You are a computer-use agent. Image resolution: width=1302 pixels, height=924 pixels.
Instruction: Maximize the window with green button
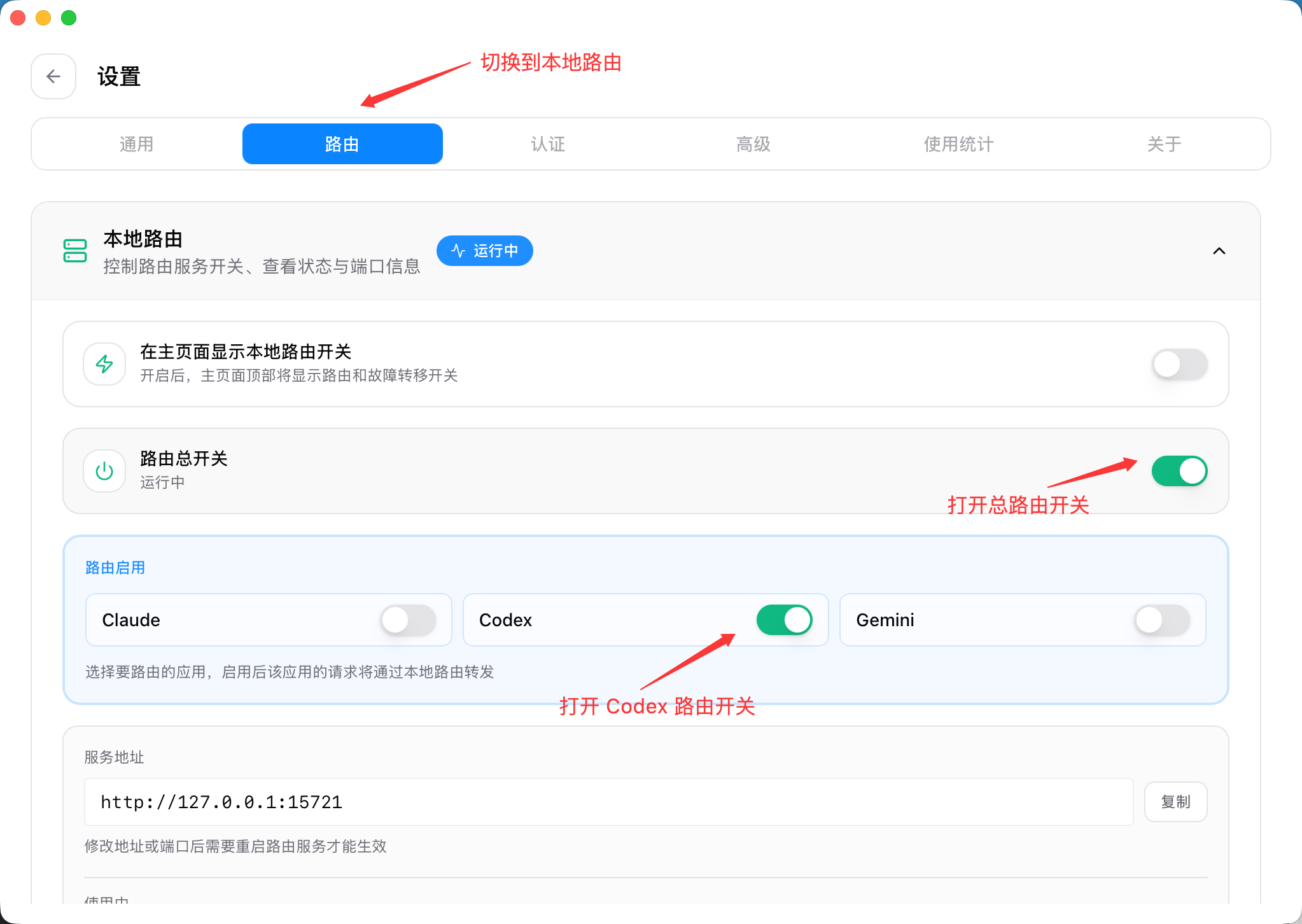click(69, 18)
